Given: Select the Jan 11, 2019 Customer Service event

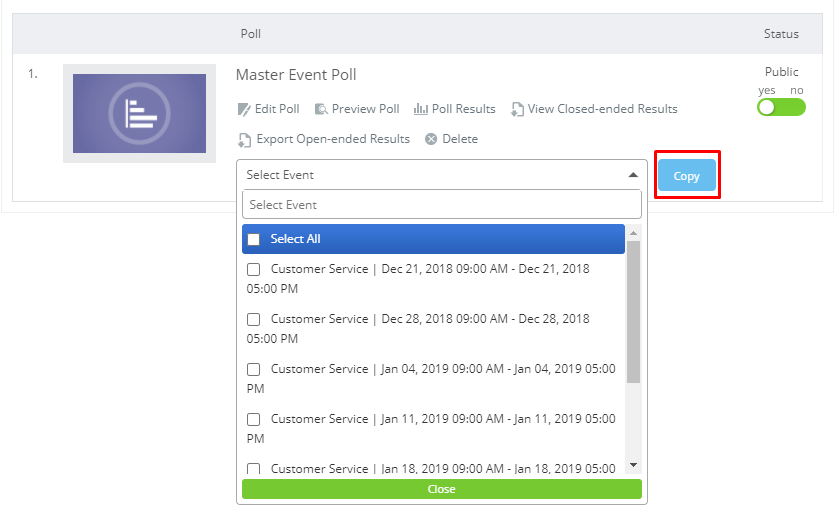Looking at the screenshot, I should [x=254, y=419].
